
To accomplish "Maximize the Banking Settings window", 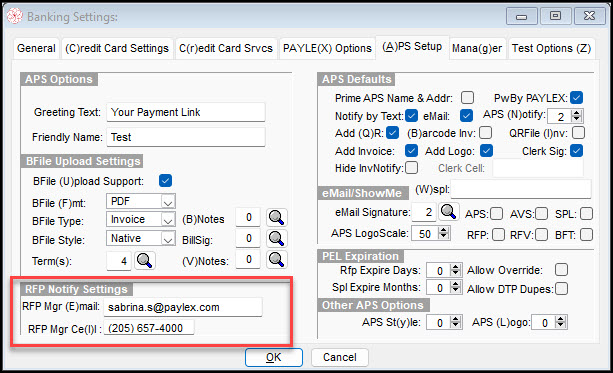I will pyautogui.click(x=555, y=16).
